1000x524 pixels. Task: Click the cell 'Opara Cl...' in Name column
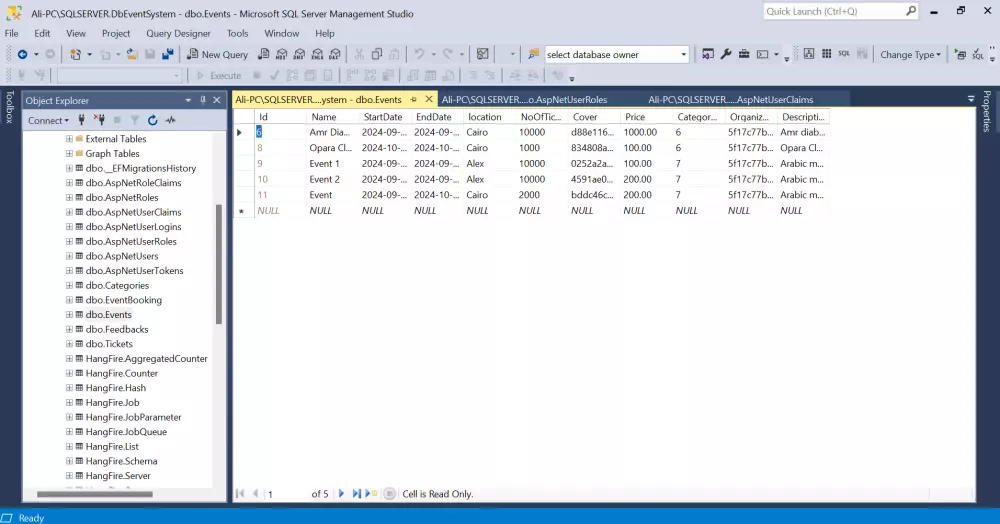click(332, 148)
